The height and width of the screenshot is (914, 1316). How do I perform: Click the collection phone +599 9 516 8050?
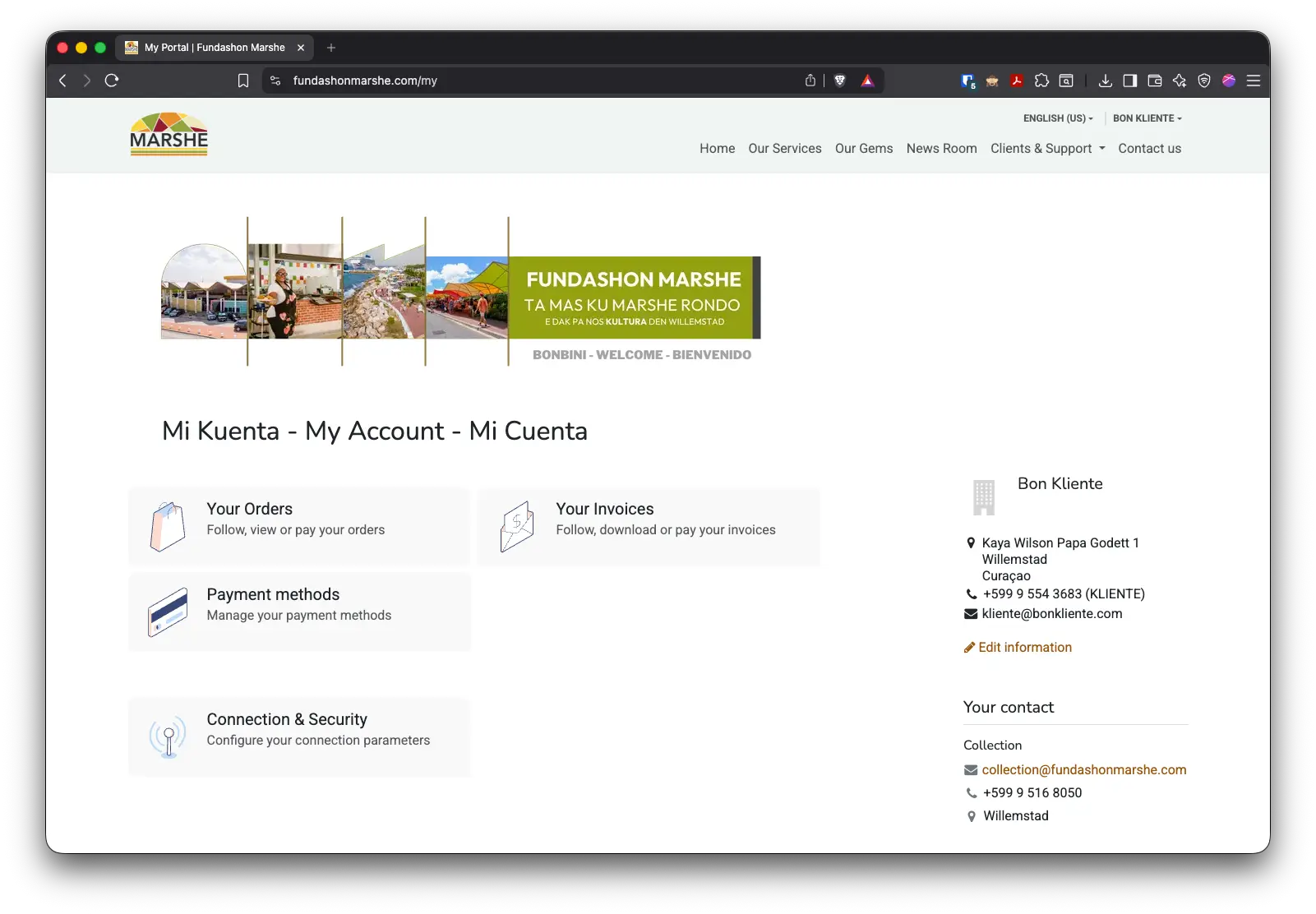[1032, 793]
